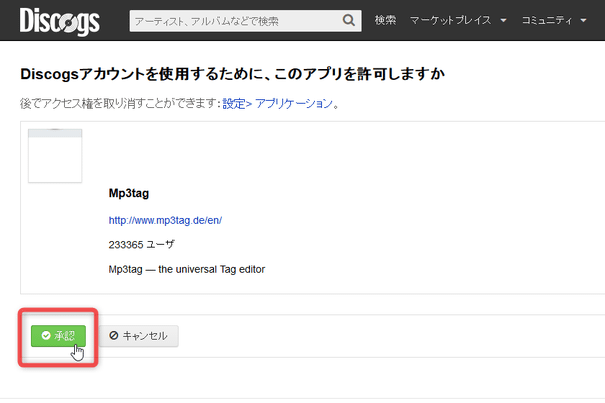The height and width of the screenshot is (403, 605).
Task: Focus the artist and album search field
Action: click(x=245, y=21)
